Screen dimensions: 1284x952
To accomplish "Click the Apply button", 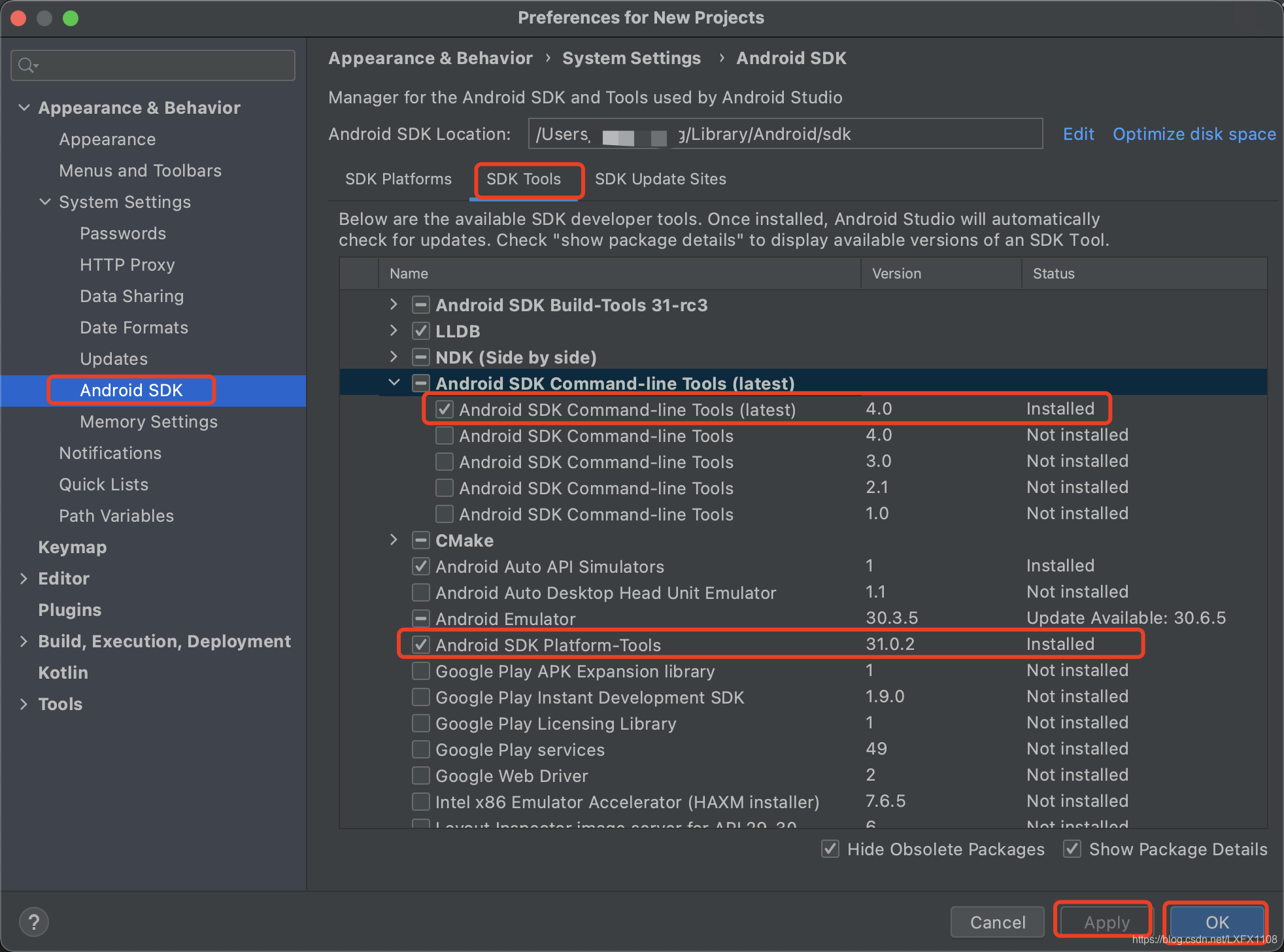I will [1106, 922].
